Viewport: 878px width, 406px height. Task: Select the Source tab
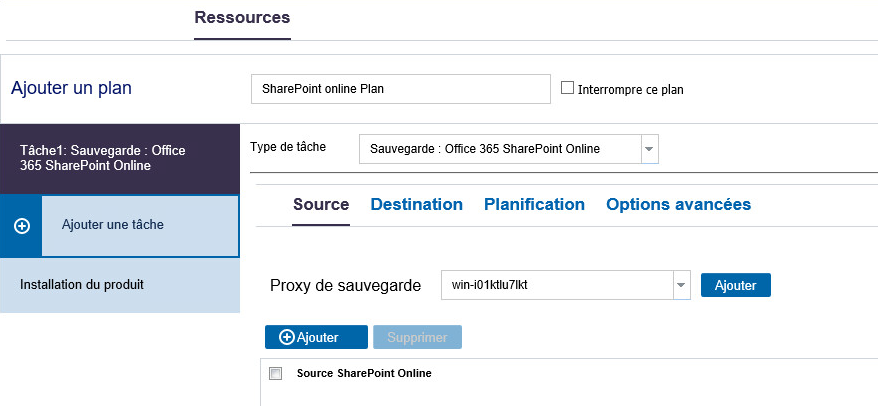click(x=321, y=204)
